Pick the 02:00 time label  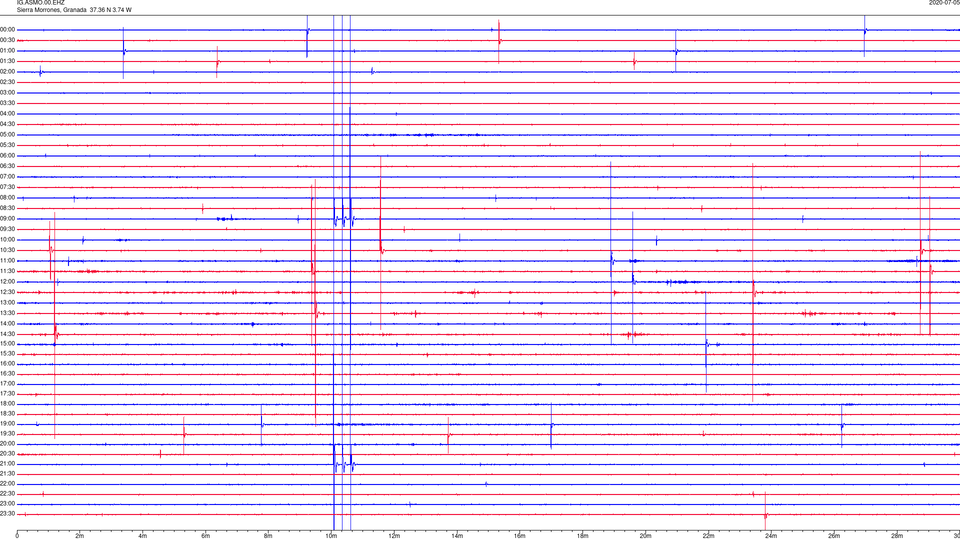click(8, 72)
